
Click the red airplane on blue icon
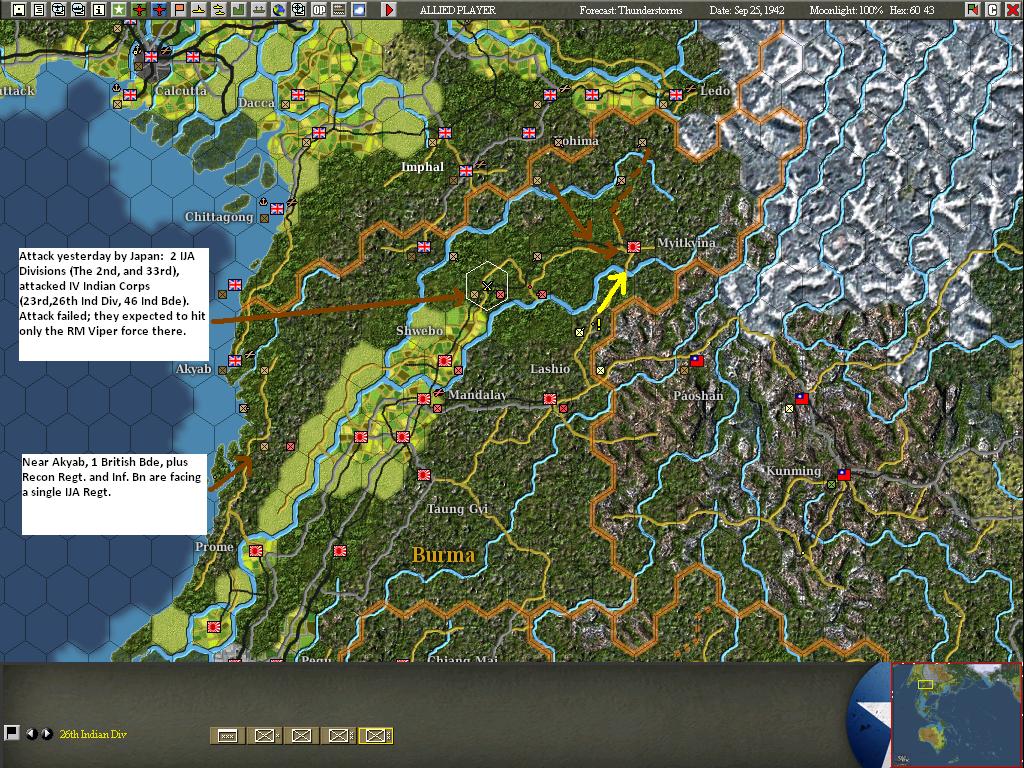[159, 10]
